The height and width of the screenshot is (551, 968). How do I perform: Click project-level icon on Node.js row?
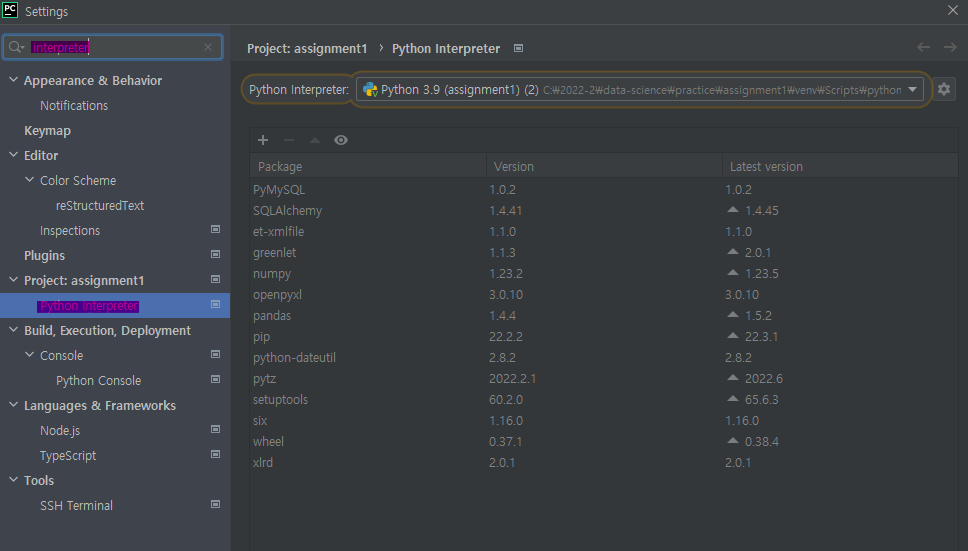point(215,429)
